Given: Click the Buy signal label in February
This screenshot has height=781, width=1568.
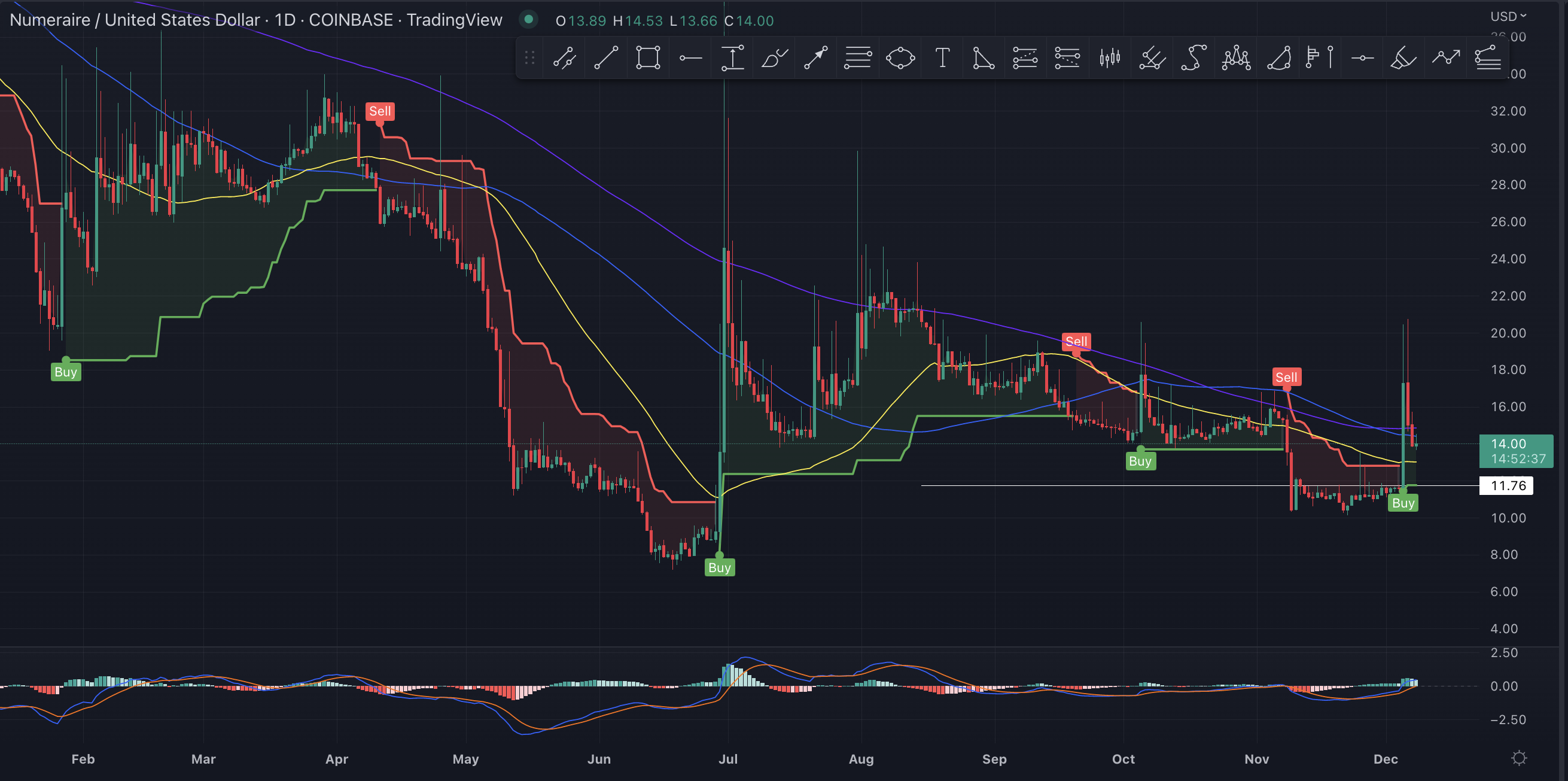Looking at the screenshot, I should pyautogui.click(x=66, y=372).
